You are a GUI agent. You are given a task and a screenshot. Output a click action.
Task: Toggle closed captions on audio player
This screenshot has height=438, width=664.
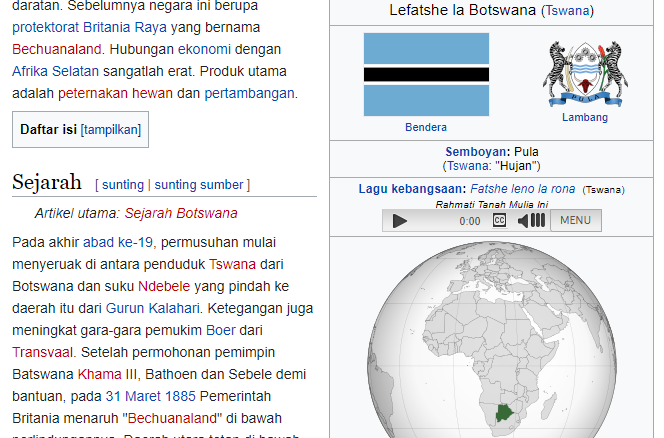coord(499,221)
